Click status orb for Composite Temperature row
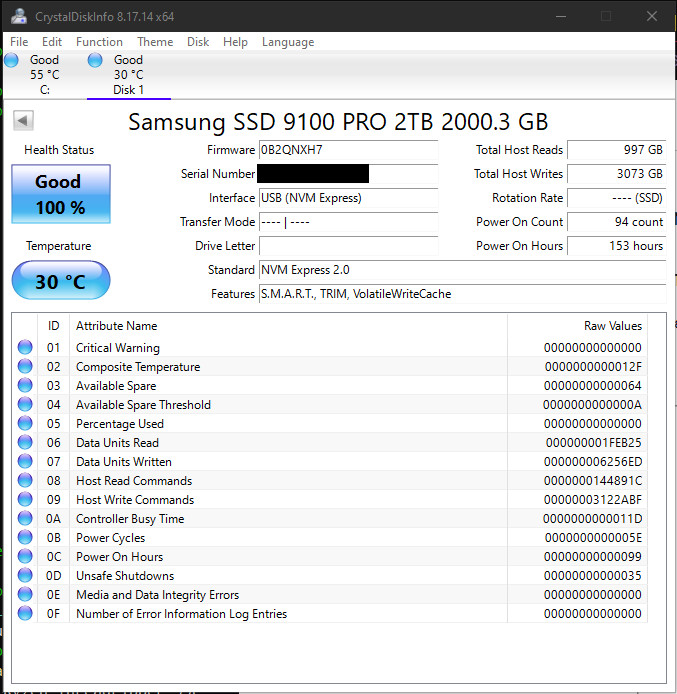The image size is (677, 694). point(25,366)
